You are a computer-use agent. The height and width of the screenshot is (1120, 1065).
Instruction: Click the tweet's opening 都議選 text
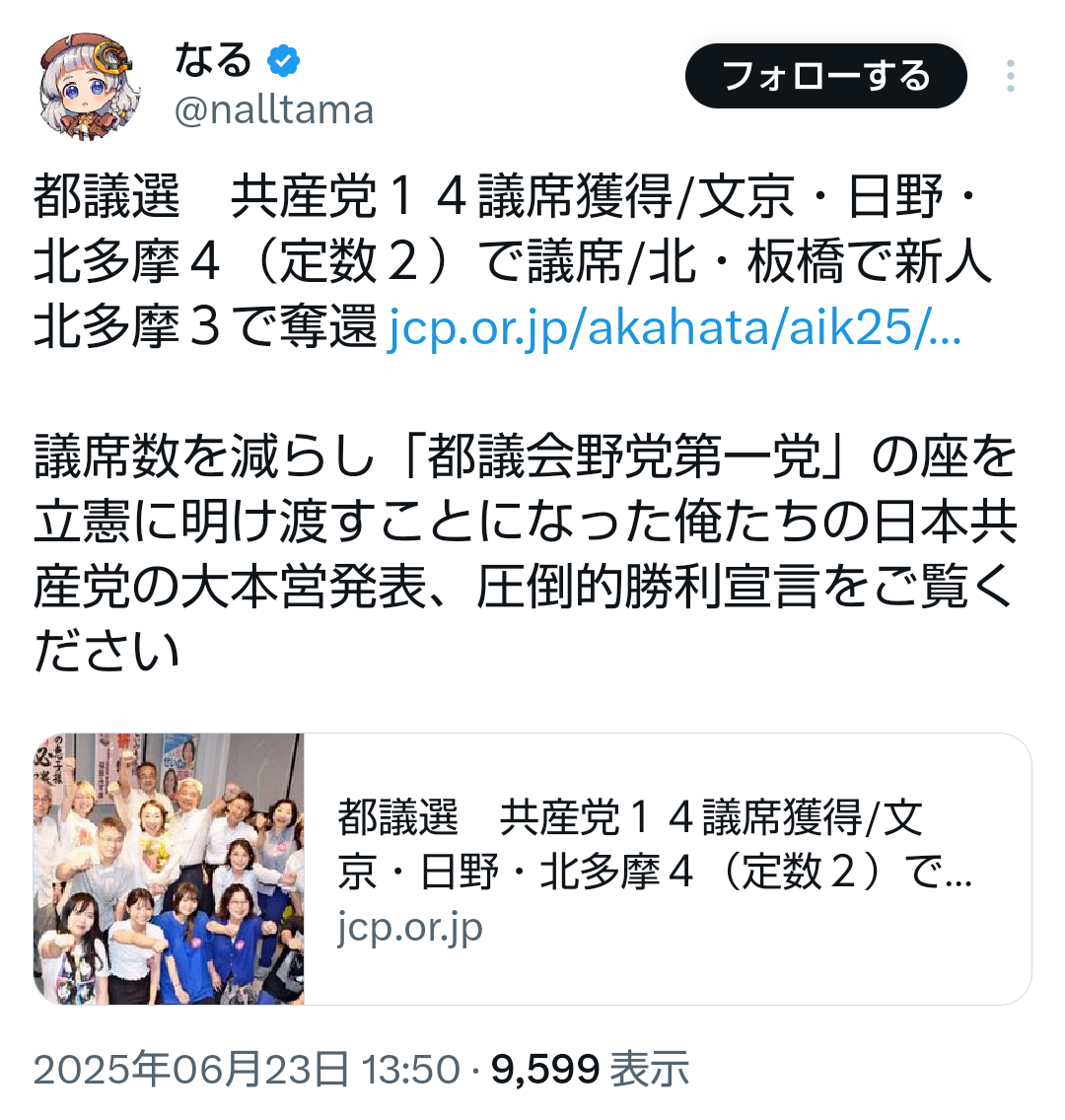pyautogui.click(x=107, y=196)
